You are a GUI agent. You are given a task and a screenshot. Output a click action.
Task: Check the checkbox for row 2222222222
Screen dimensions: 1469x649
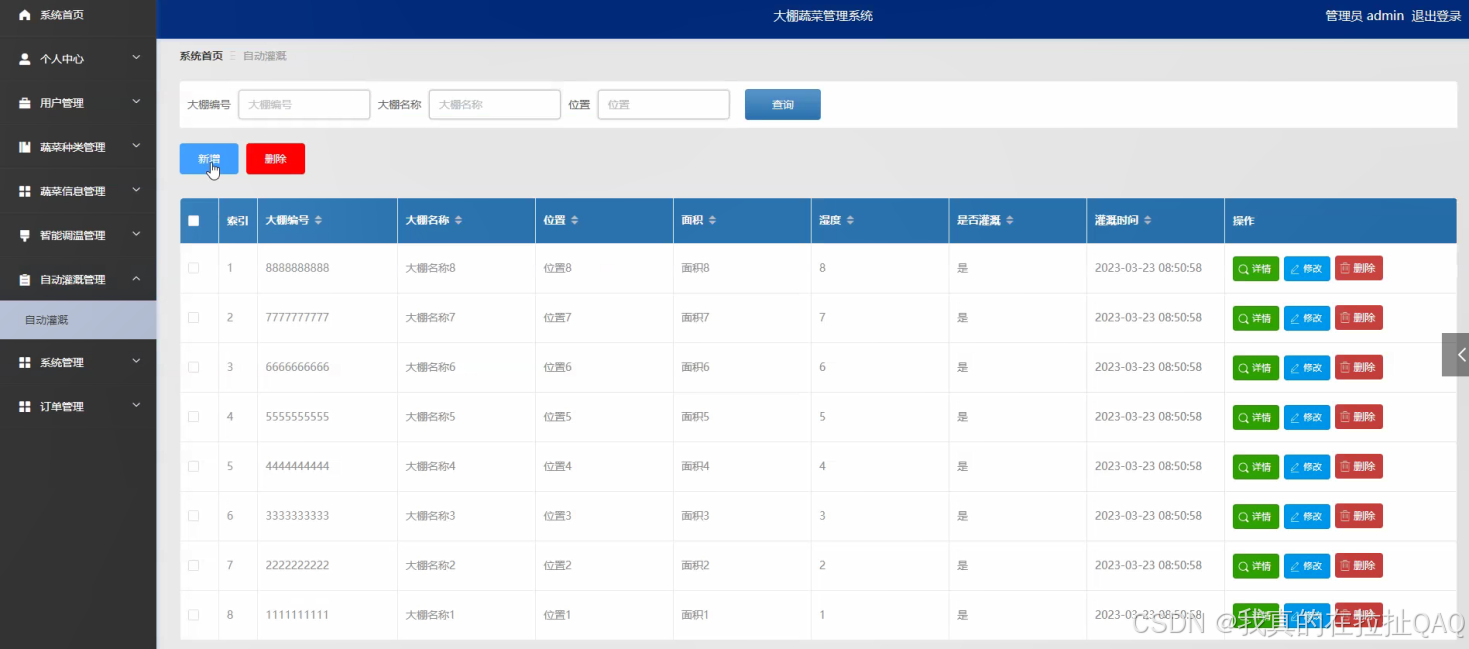[x=194, y=565]
